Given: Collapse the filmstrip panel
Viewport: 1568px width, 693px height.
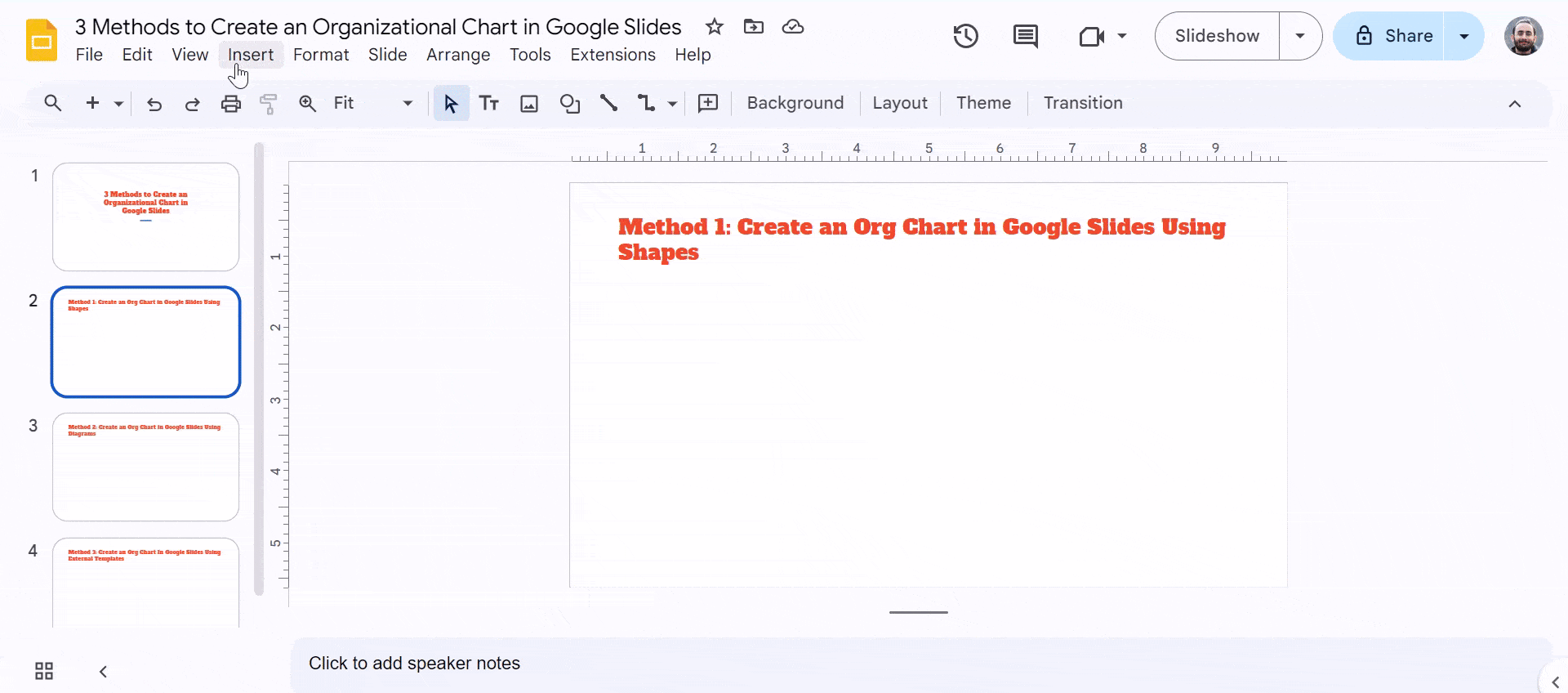Looking at the screenshot, I should (103, 671).
